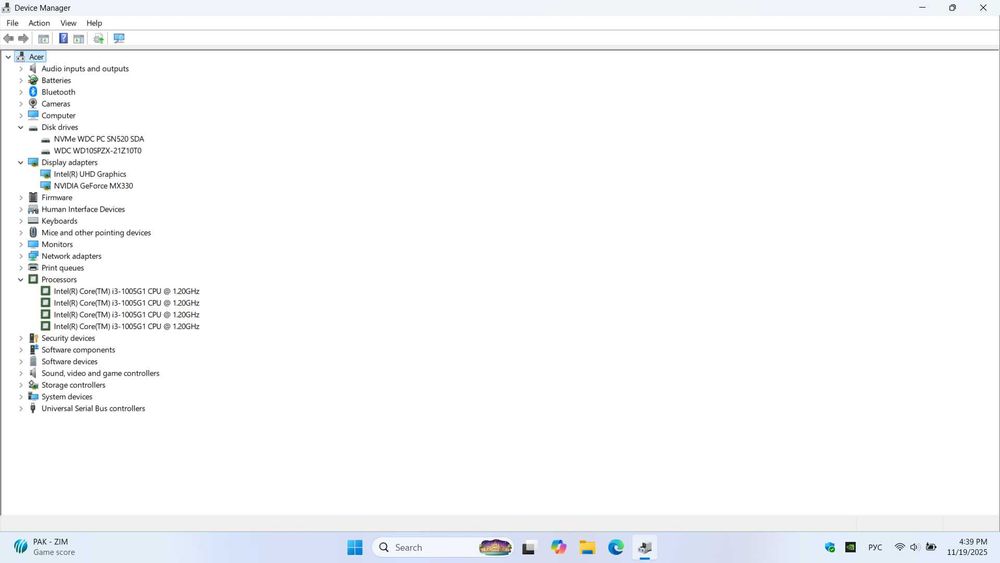Expand the Computer category
Image resolution: width=1000 pixels, height=563 pixels.
20,115
